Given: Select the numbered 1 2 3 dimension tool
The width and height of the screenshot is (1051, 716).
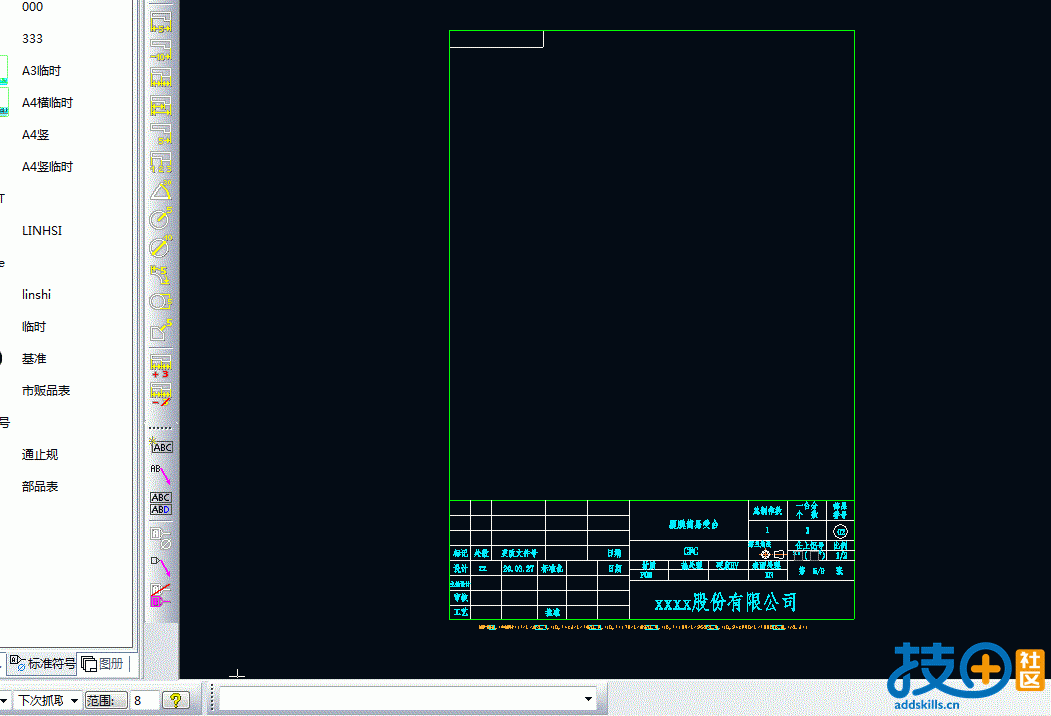Looking at the screenshot, I should click(x=160, y=162).
